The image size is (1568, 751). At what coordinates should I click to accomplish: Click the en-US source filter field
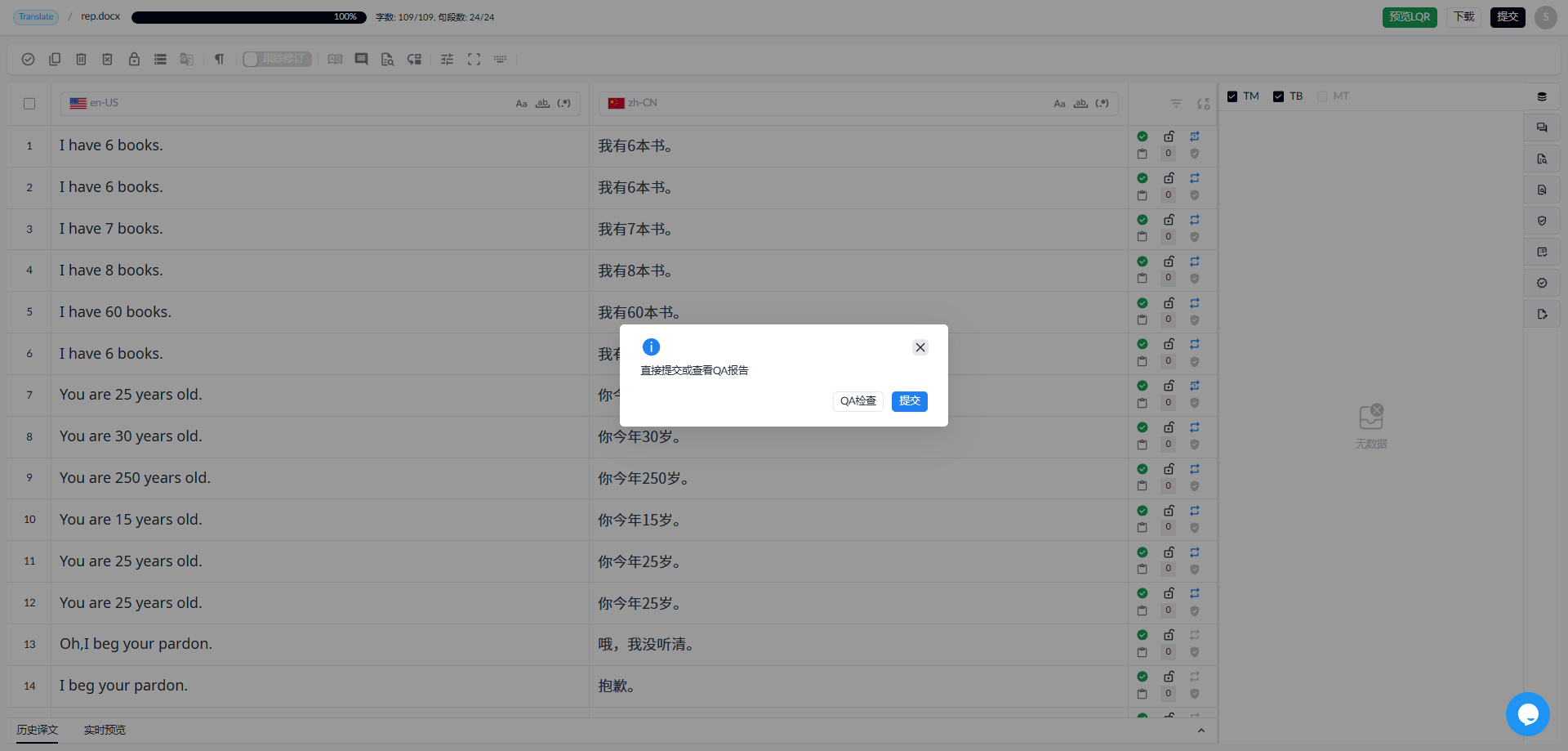tap(320, 104)
